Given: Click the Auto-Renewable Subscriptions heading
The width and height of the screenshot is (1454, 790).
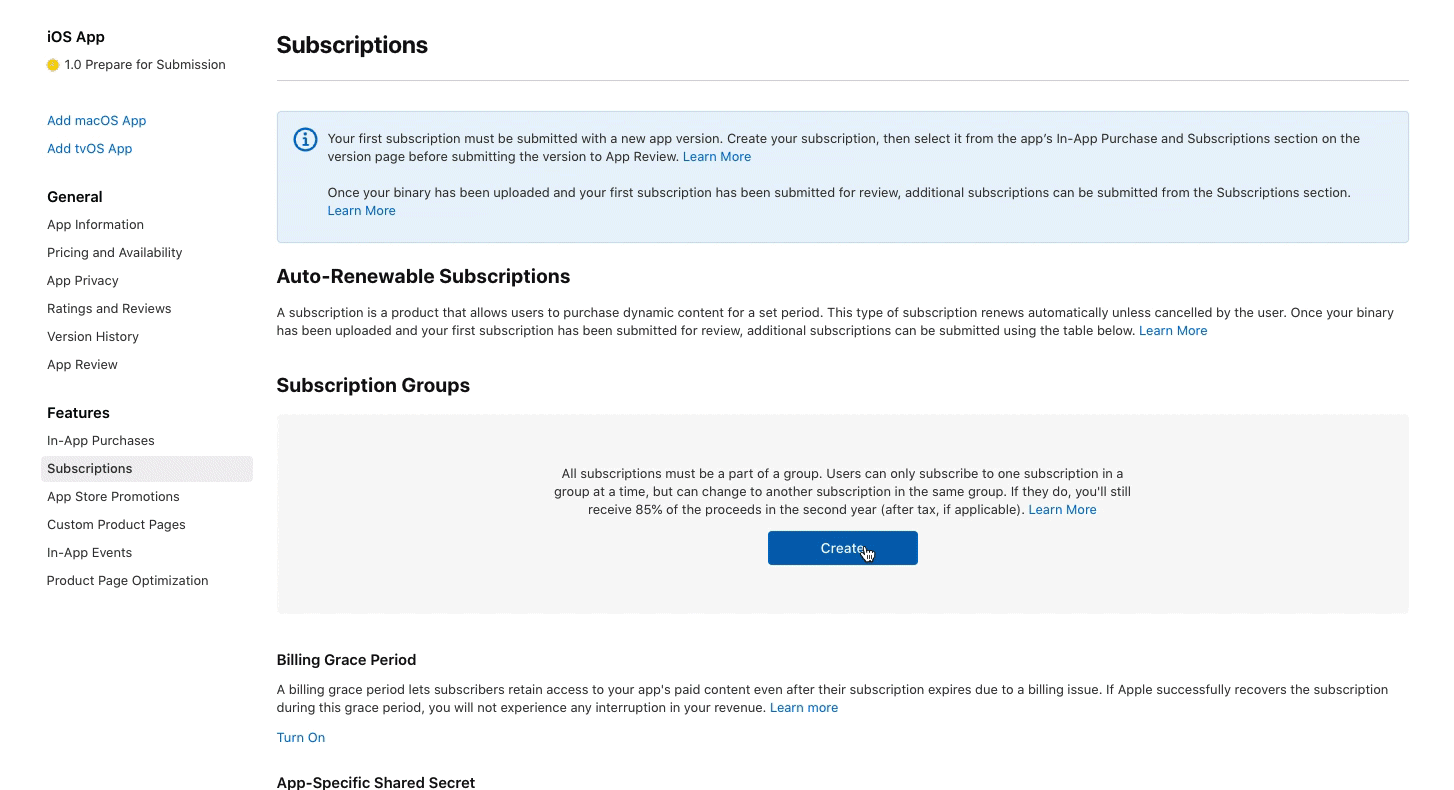Looking at the screenshot, I should pos(423,277).
